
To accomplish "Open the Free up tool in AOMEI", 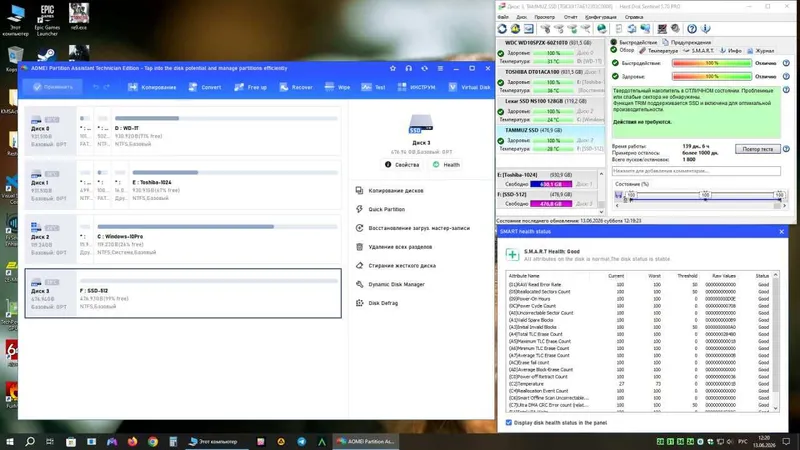I will (251, 87).
